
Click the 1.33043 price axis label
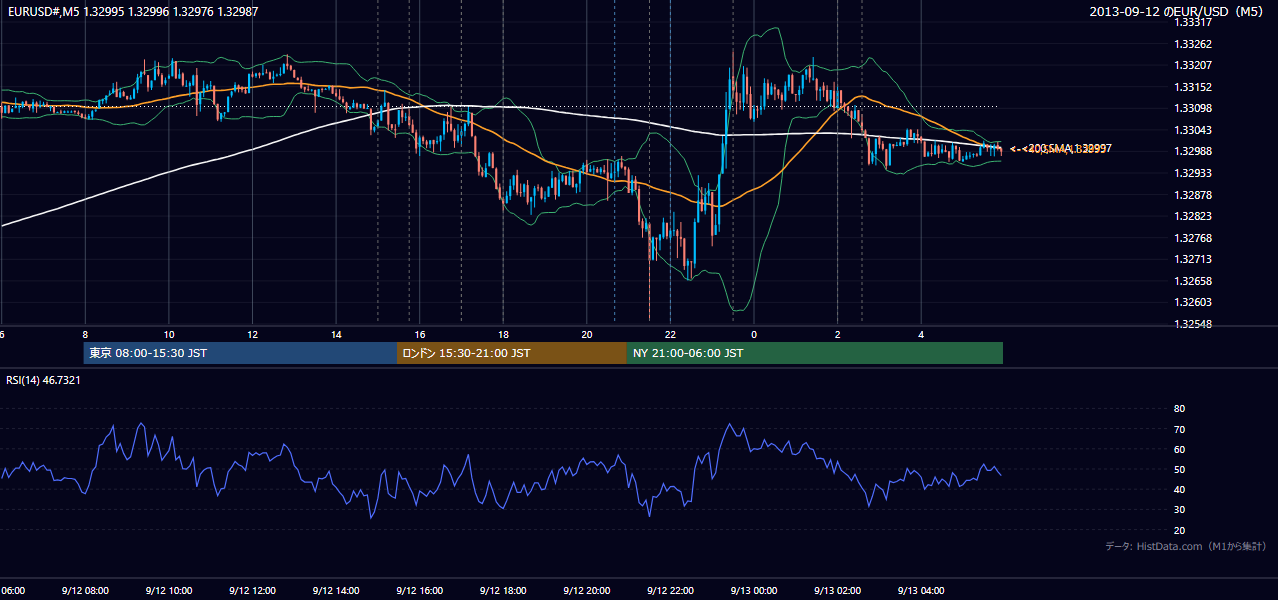pos(1193,130)
